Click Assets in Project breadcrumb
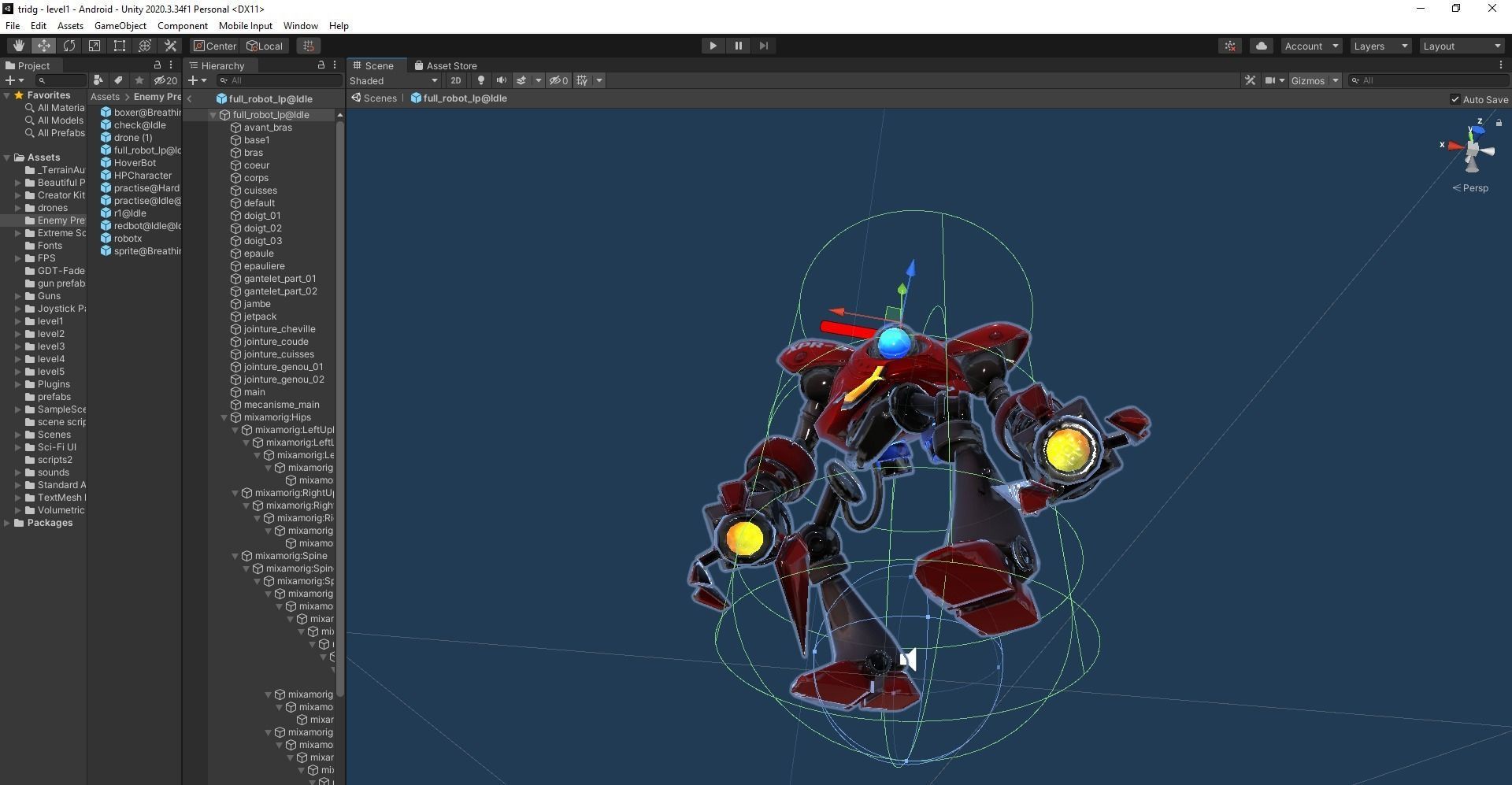 [105, 97]
